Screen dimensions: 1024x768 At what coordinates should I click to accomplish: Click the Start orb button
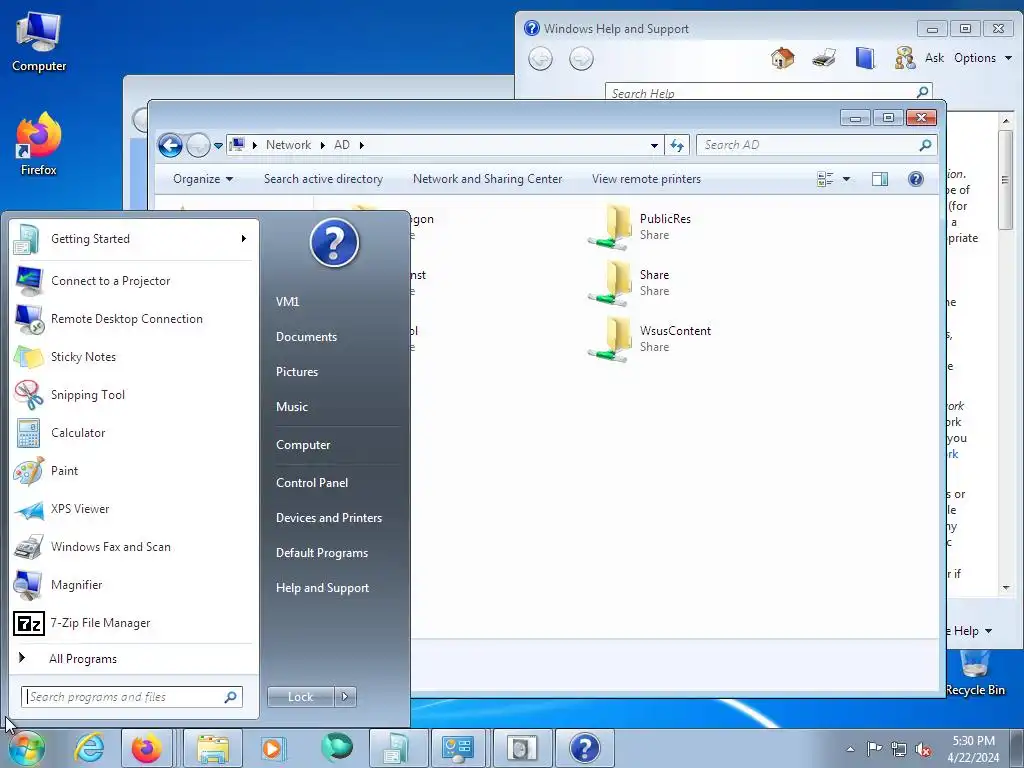[x=26, y=748]
